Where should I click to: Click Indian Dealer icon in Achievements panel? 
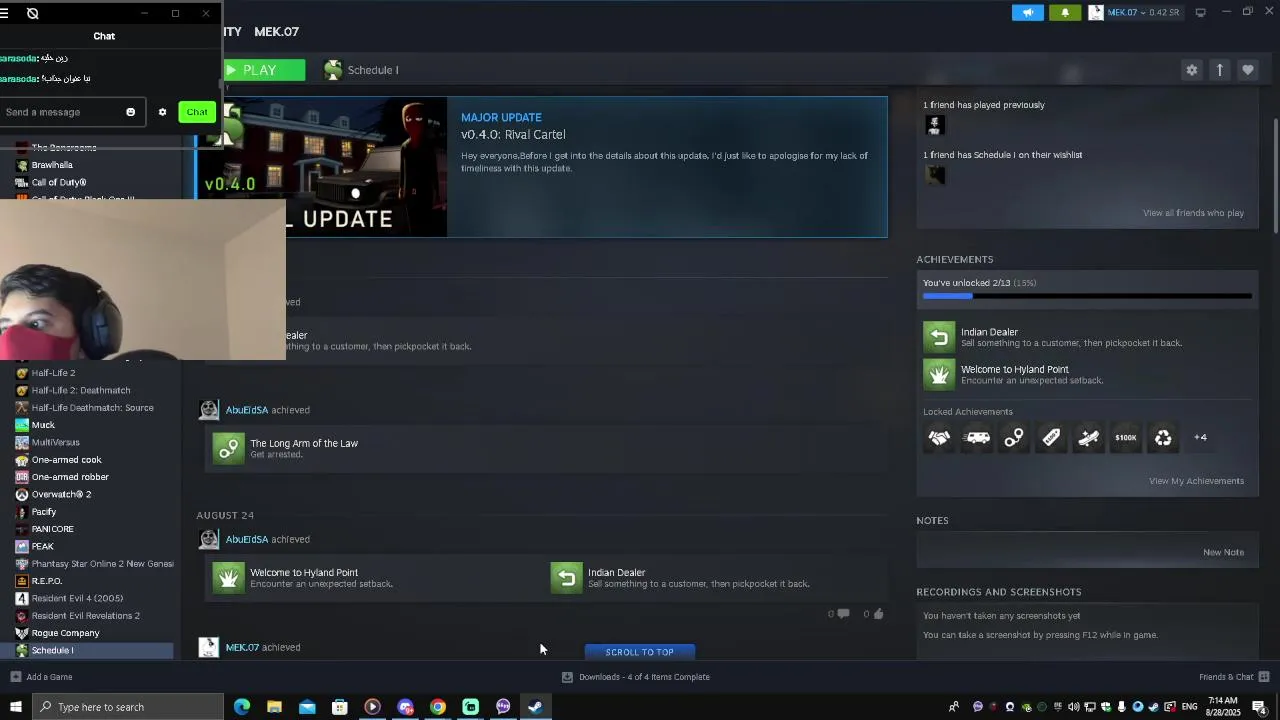point(939,337)
